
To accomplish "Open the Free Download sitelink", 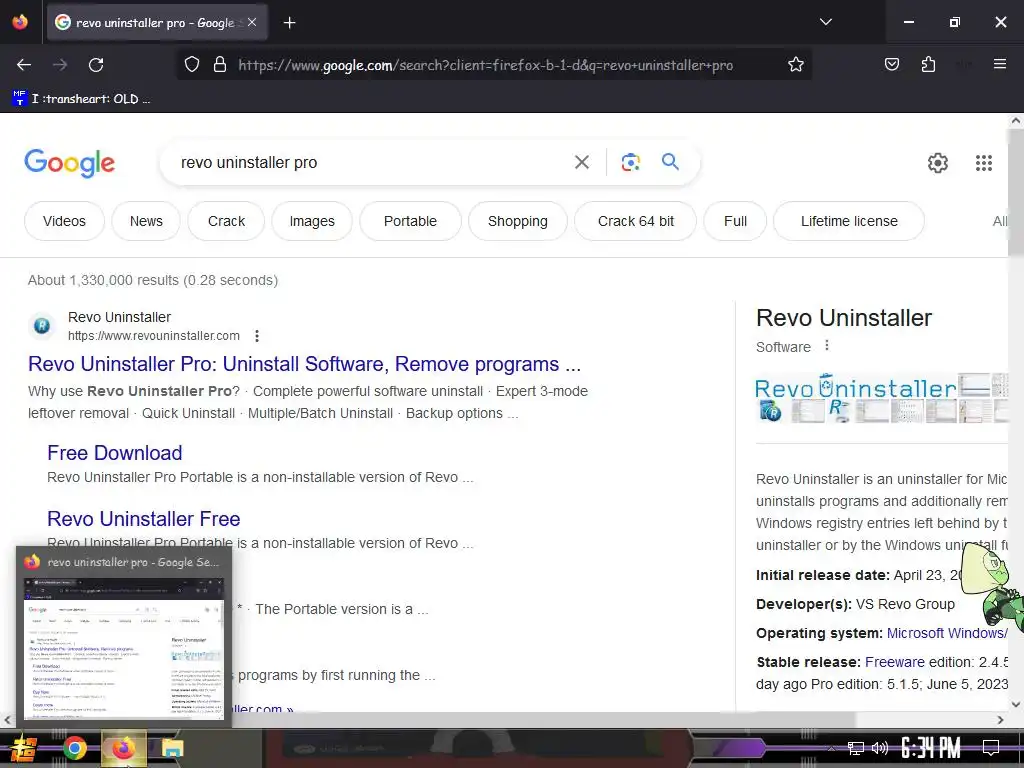I will 114,453.
